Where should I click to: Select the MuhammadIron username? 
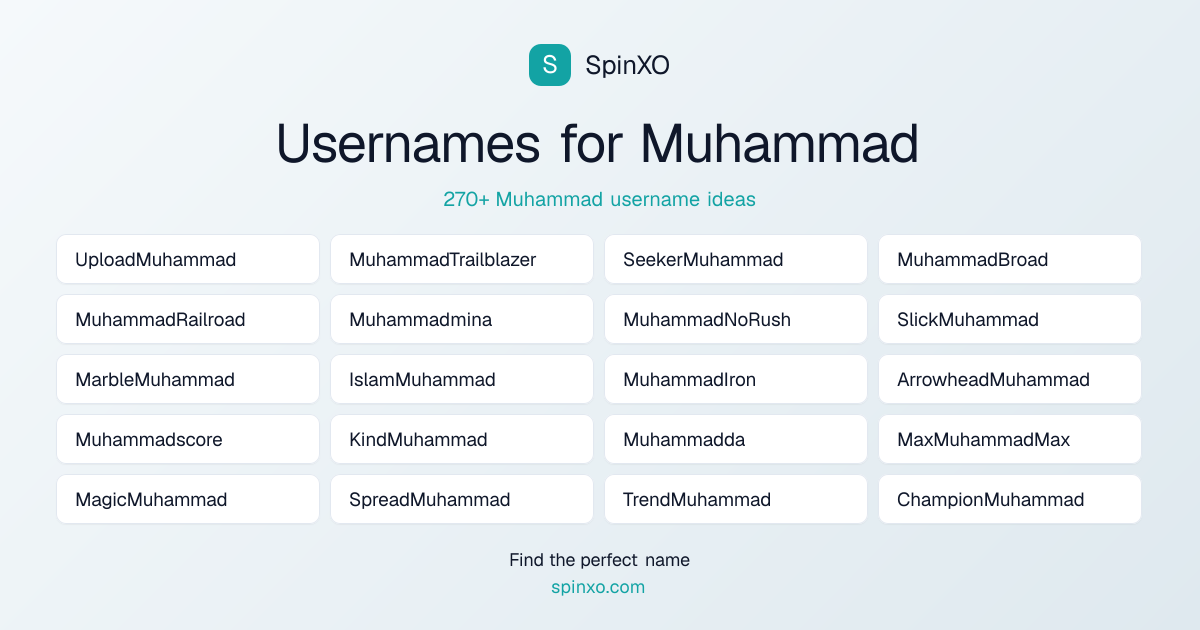coord(736,379)
